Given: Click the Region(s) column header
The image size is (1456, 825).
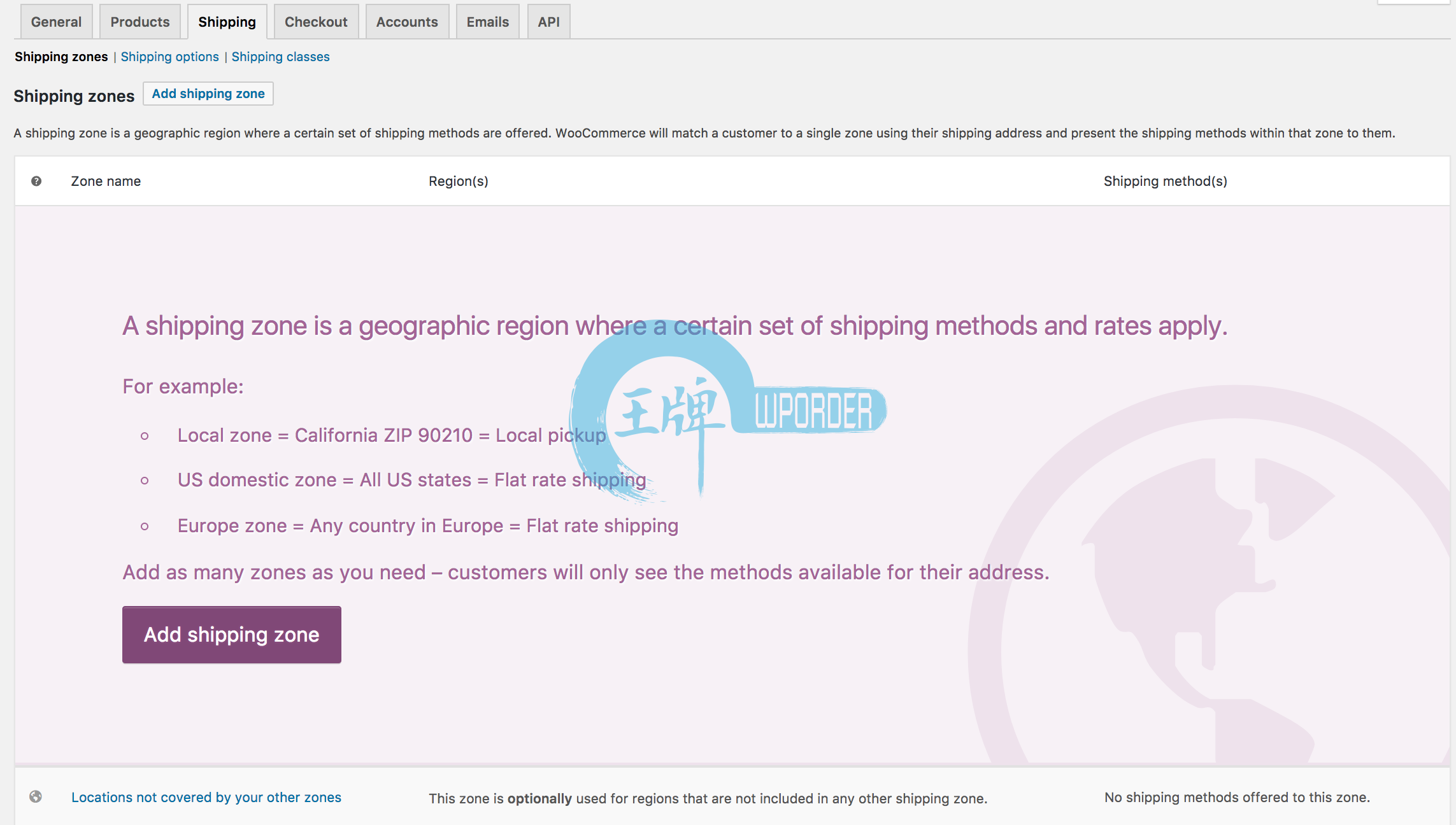Looking at the screenshot, I should pos(459,181).
